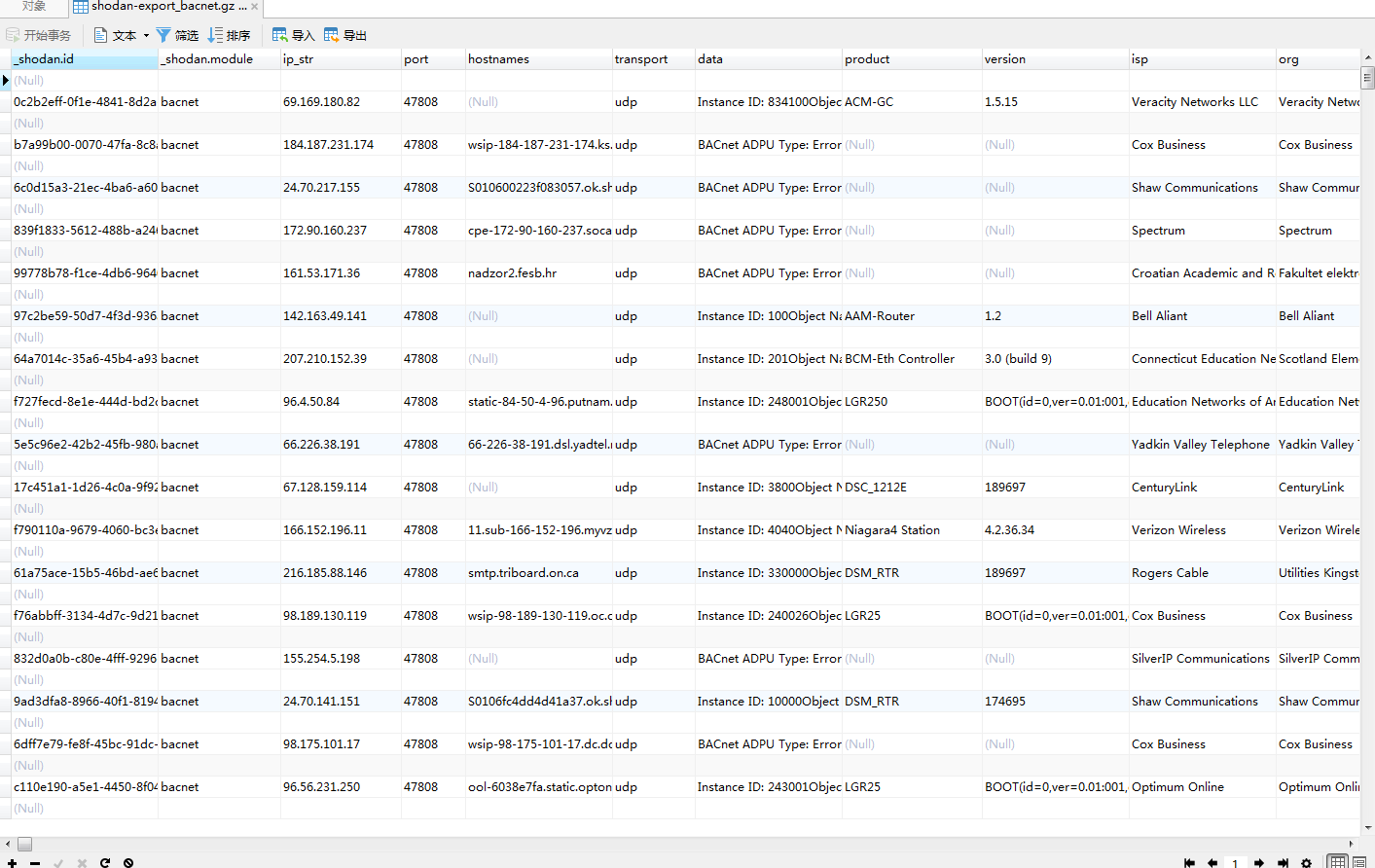
Task: Expand the 文本 dropdown arrow
Action: click(x=146, y=35)
